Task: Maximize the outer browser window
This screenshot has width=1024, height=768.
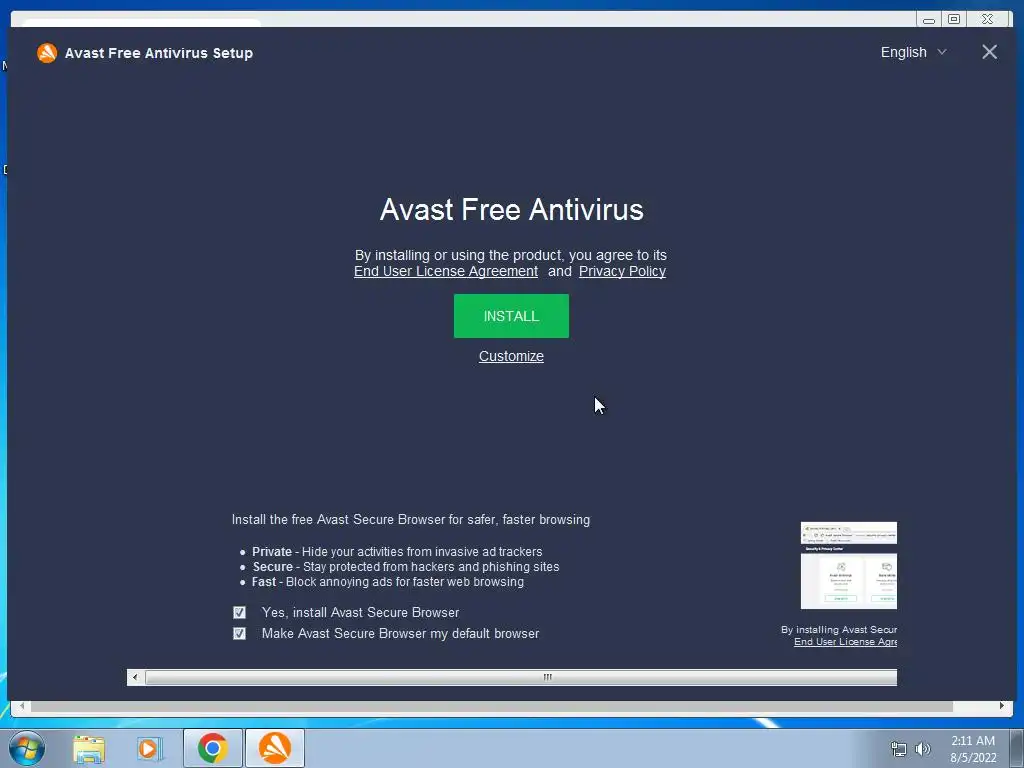Action: tap(954, 20)
